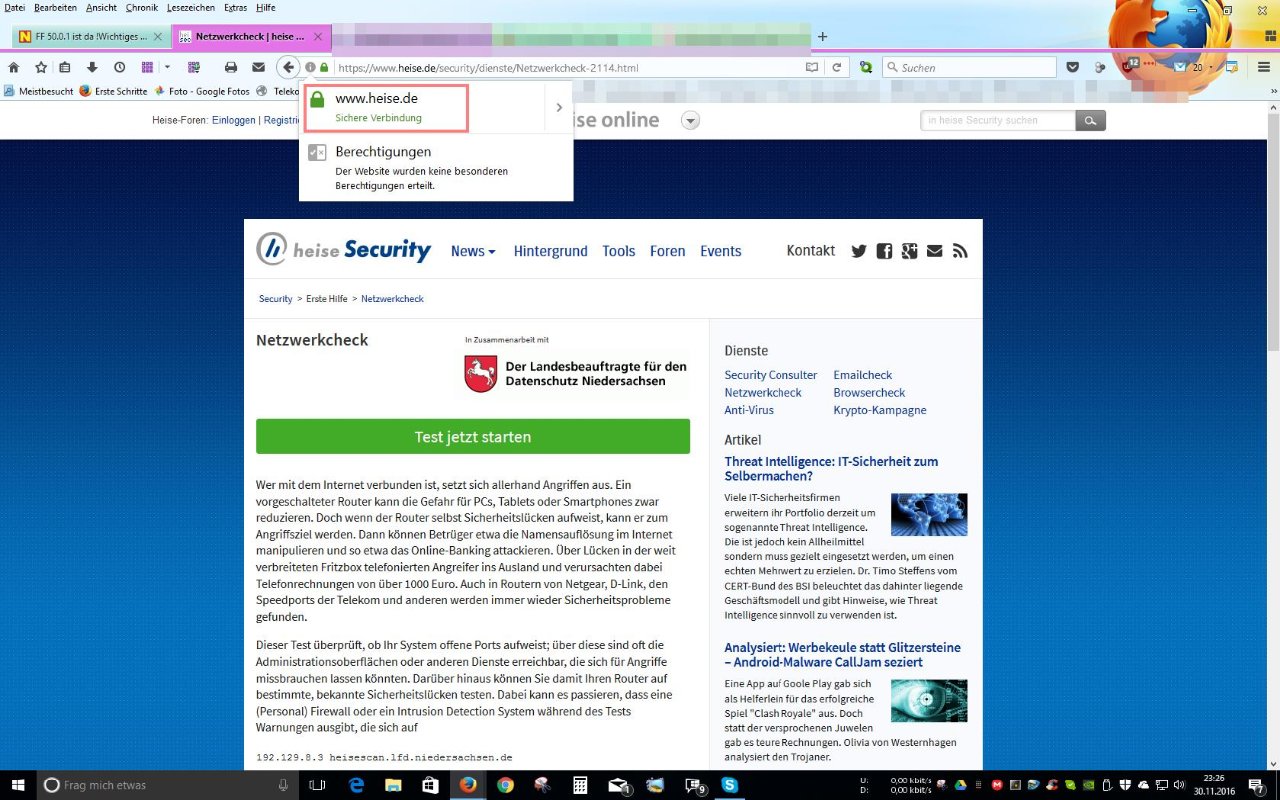Open the Chronik menu
The image size is (1280, 800).
pyautogui.click(x=142, y=8)
